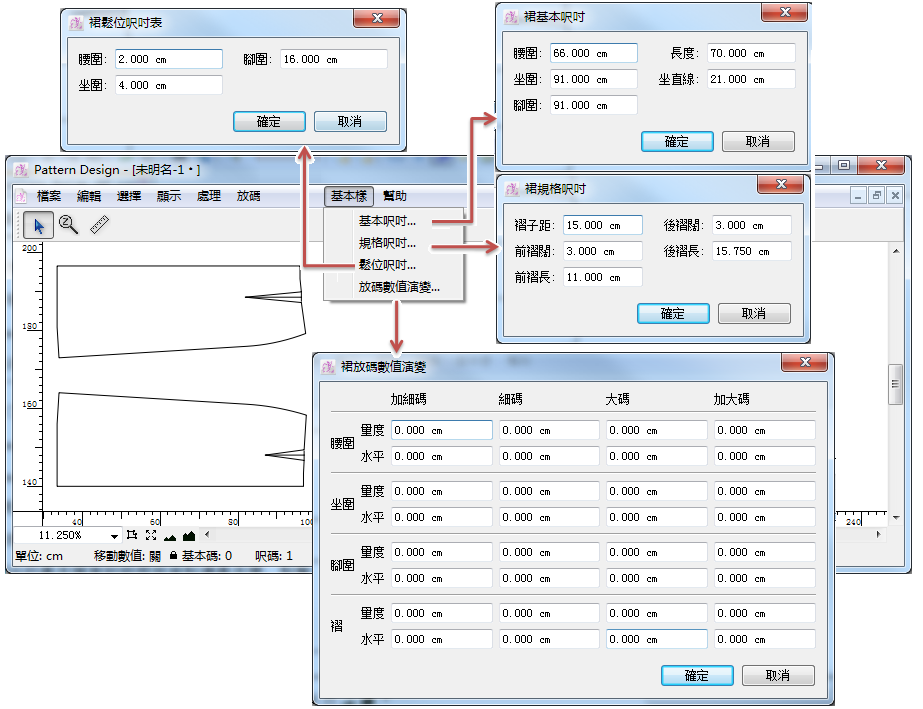Open the 基本樣 menu

pos(349,196)
